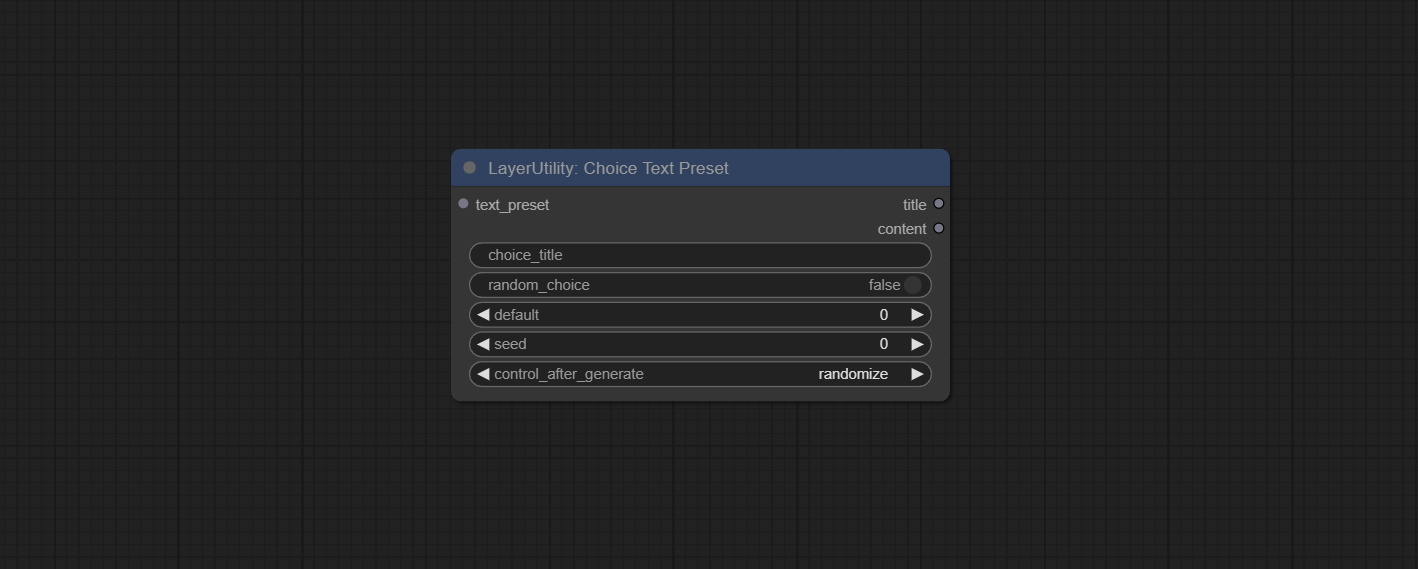Increase the seed with its right arrow
Image resolution: width=1418 pixels, height=569 pixels.
pos(917,344)
